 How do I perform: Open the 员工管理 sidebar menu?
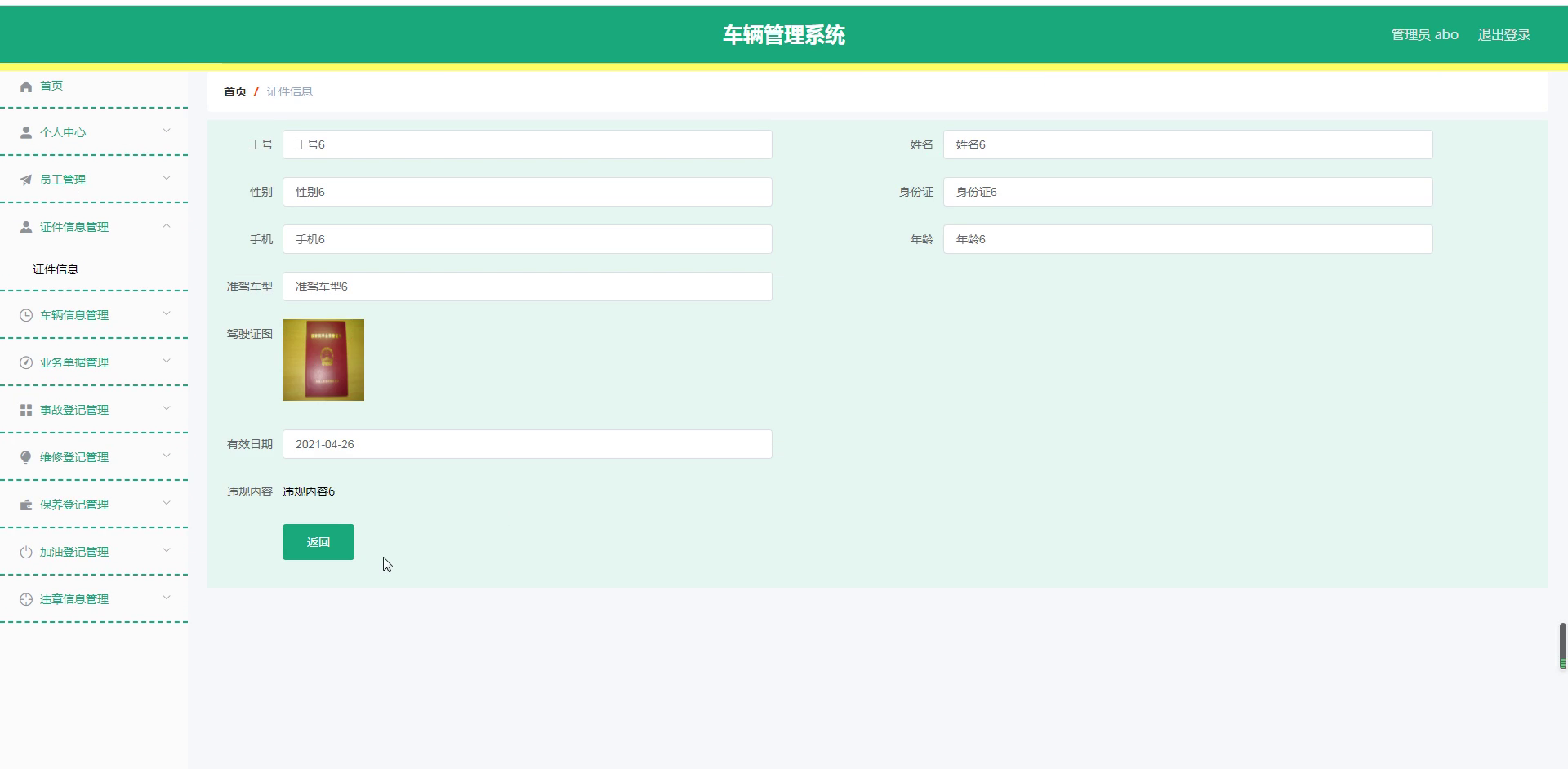[94, 180]
